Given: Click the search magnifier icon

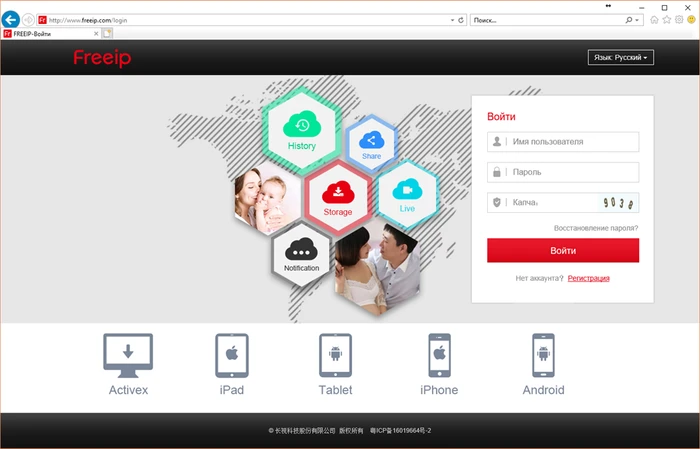Looking at the screenshot, I should click(629, 20).
